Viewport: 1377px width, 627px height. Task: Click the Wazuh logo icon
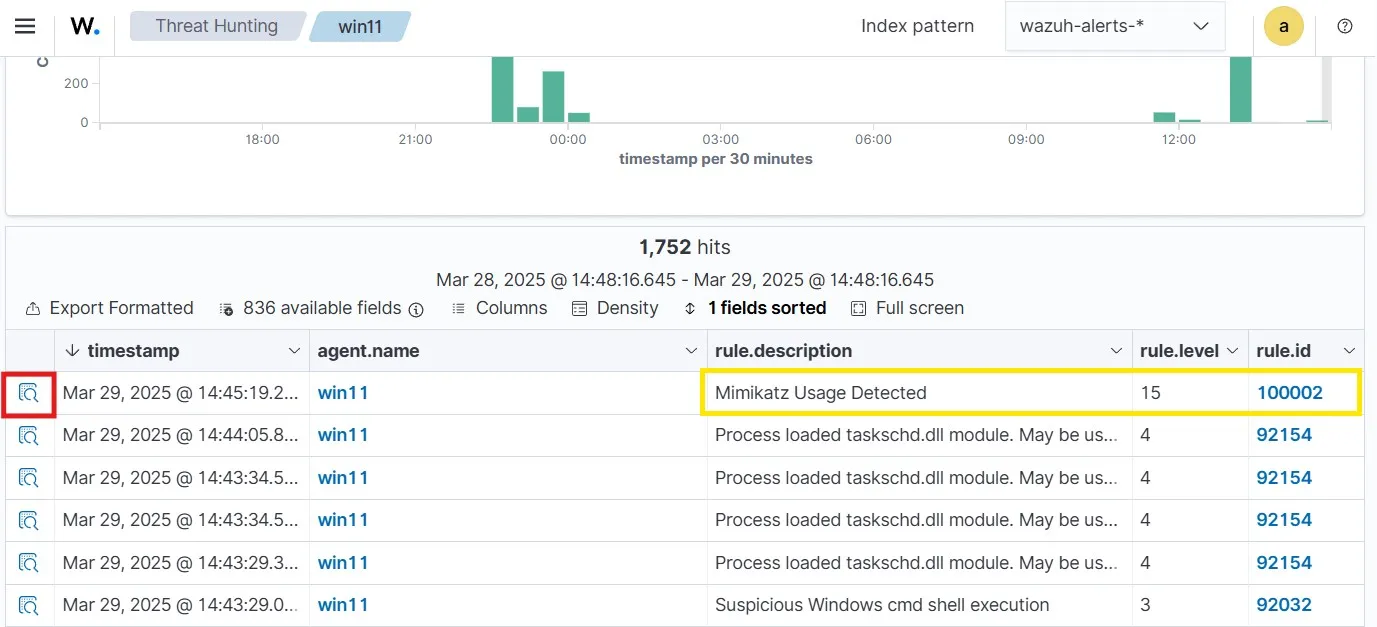coord(85,27)
